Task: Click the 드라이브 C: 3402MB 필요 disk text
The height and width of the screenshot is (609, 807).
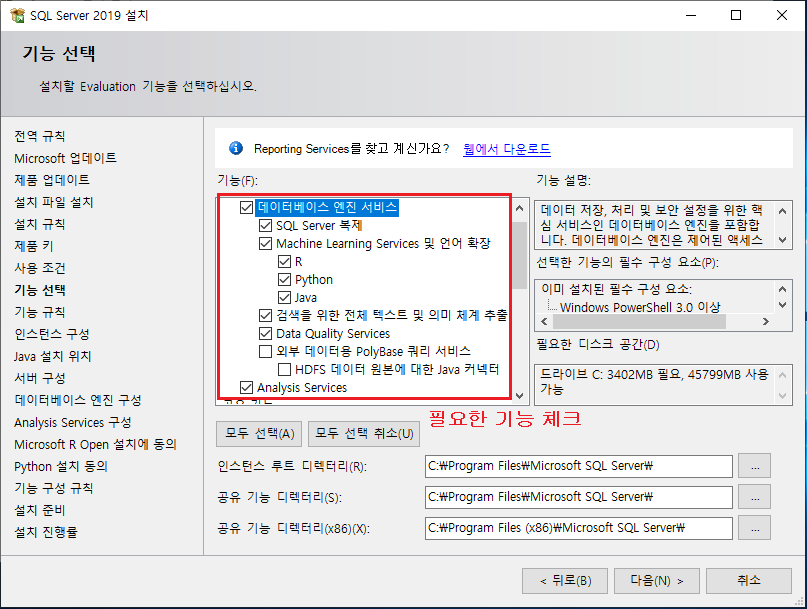Action: coord(654,381)
